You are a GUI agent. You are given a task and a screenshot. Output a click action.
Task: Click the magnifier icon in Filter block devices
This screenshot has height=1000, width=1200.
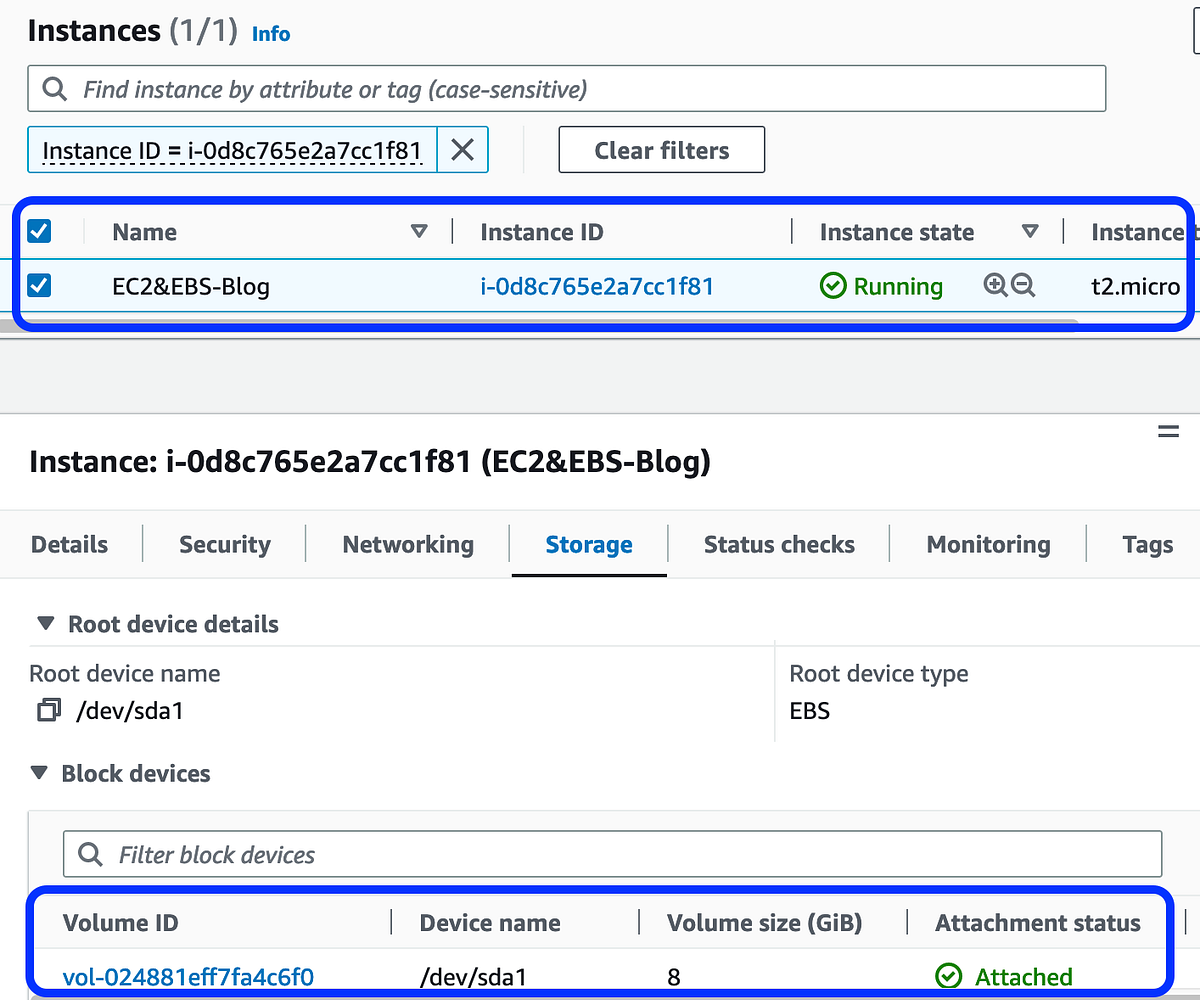click(90, 853)
